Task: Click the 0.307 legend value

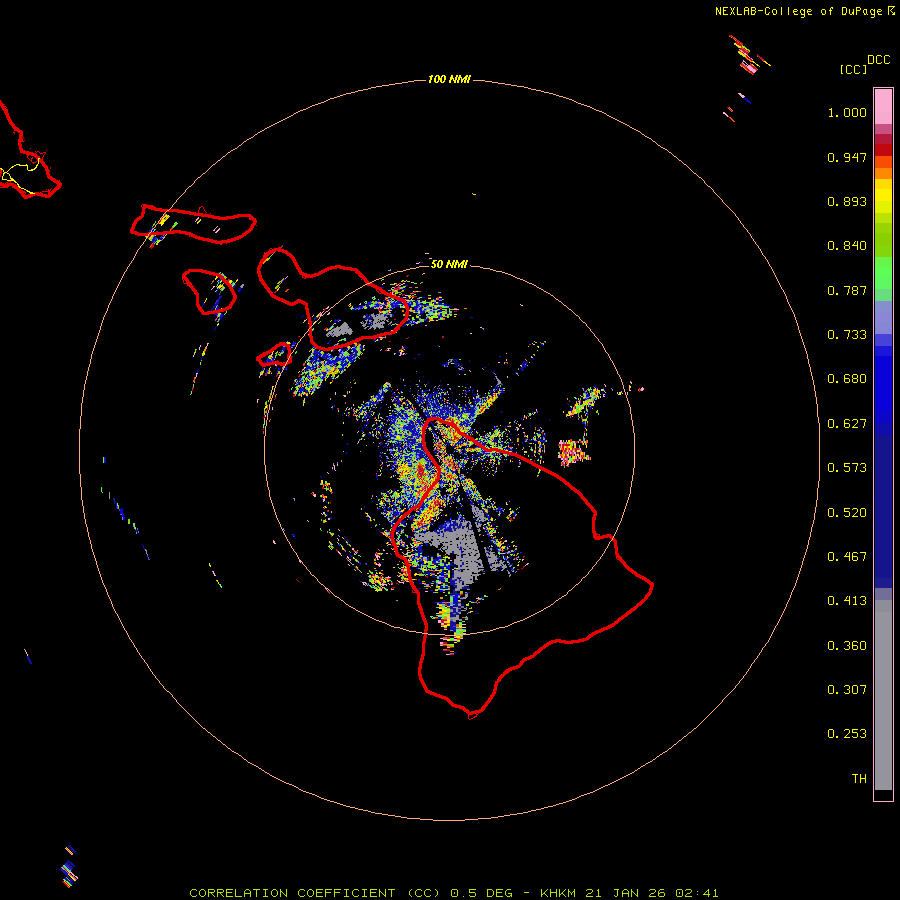Action: click(847, 690)
